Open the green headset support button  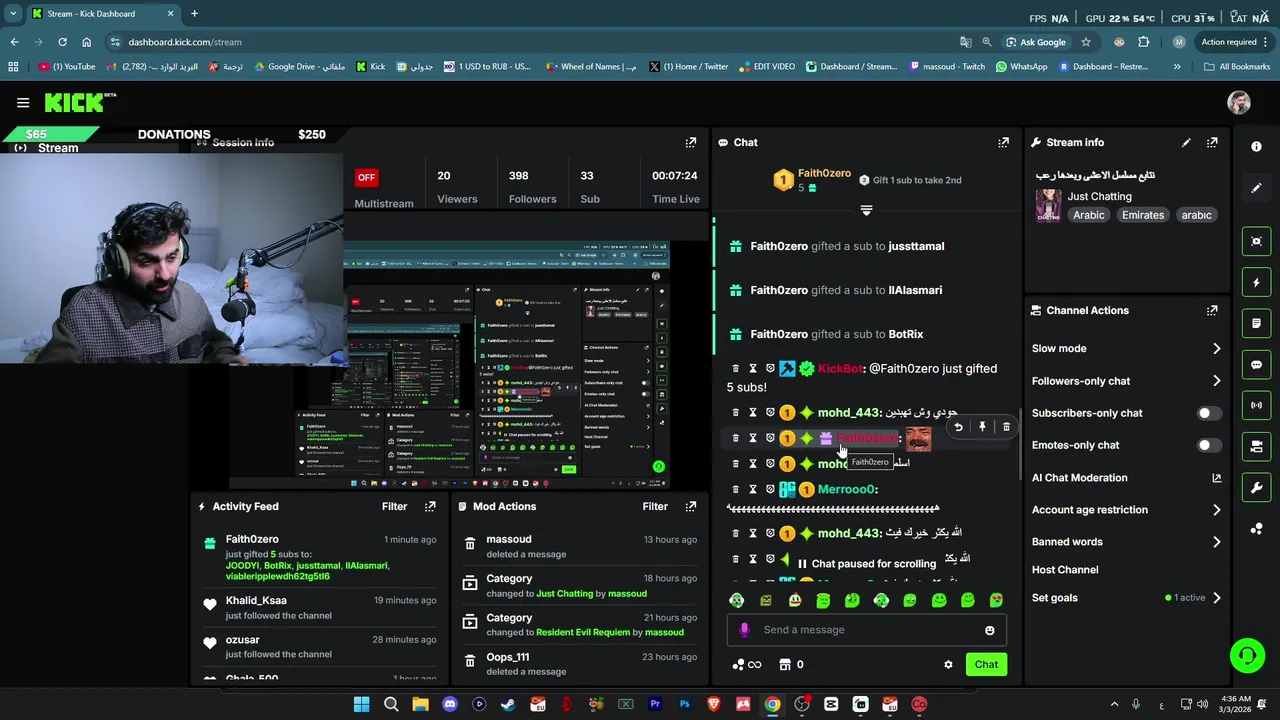point(1247,656)
